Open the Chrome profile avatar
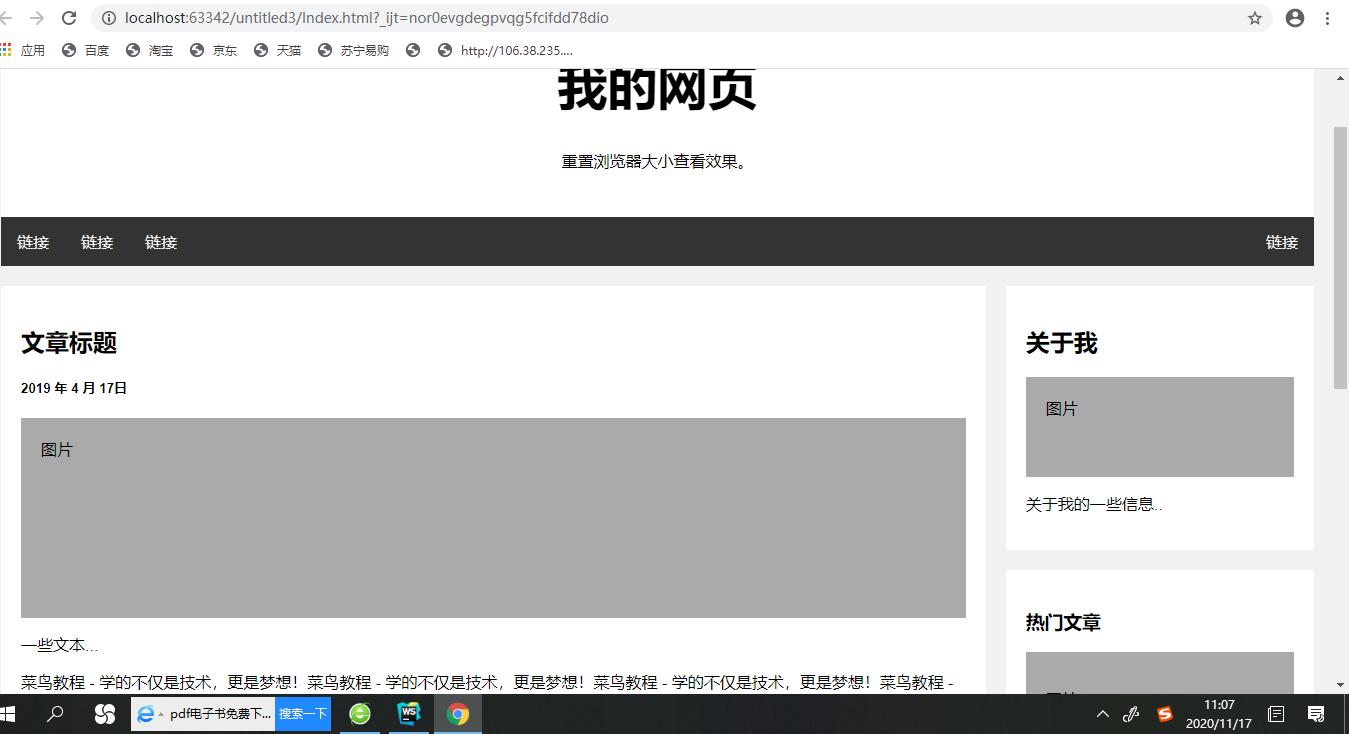The height and width of the screenshot is (734, 1349). [1294, 17]
